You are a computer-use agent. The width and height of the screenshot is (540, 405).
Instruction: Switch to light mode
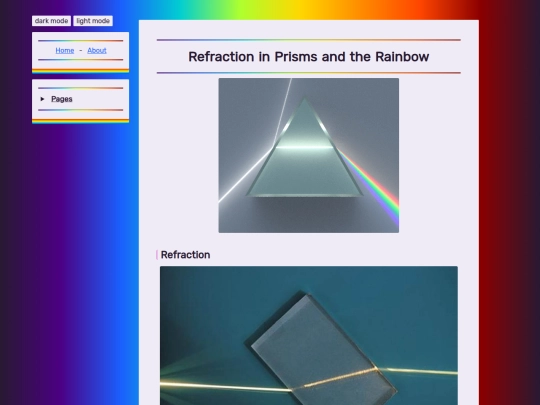point(93,21)
